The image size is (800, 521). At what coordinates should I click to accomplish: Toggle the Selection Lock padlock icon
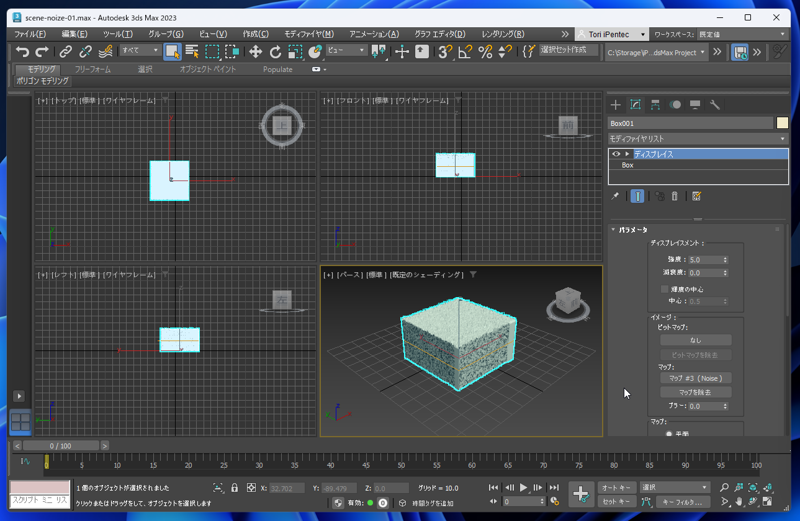click(235, 488)
